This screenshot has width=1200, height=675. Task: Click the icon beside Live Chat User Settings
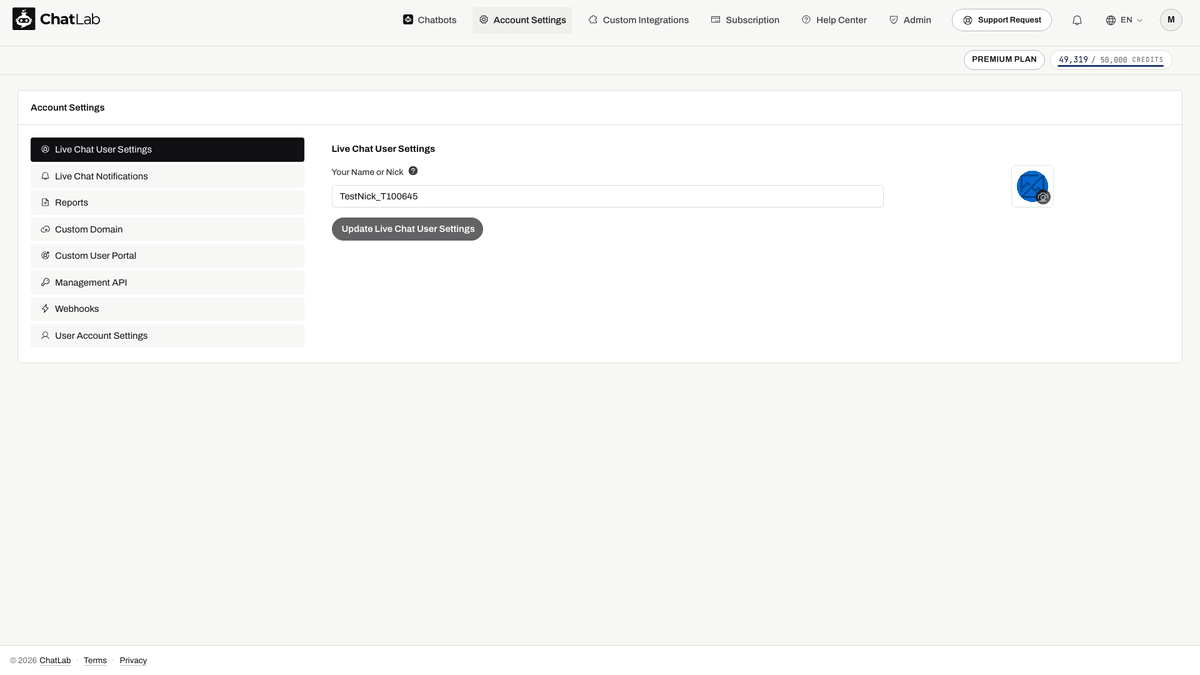pos(45,149)
